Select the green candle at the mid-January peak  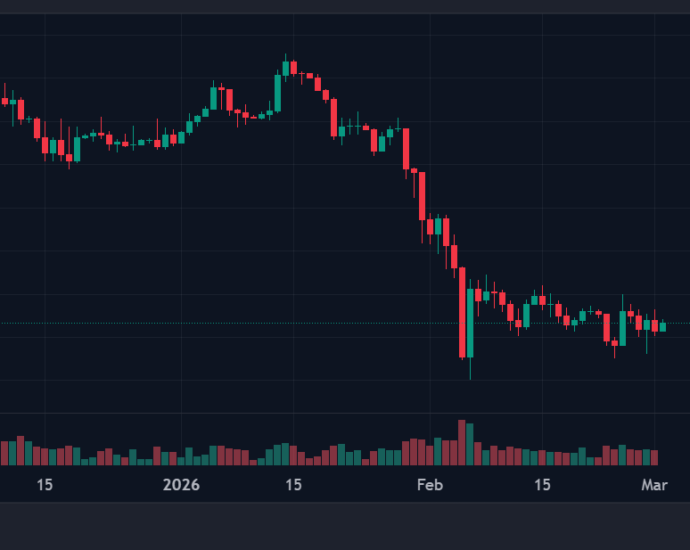point(285,68)
